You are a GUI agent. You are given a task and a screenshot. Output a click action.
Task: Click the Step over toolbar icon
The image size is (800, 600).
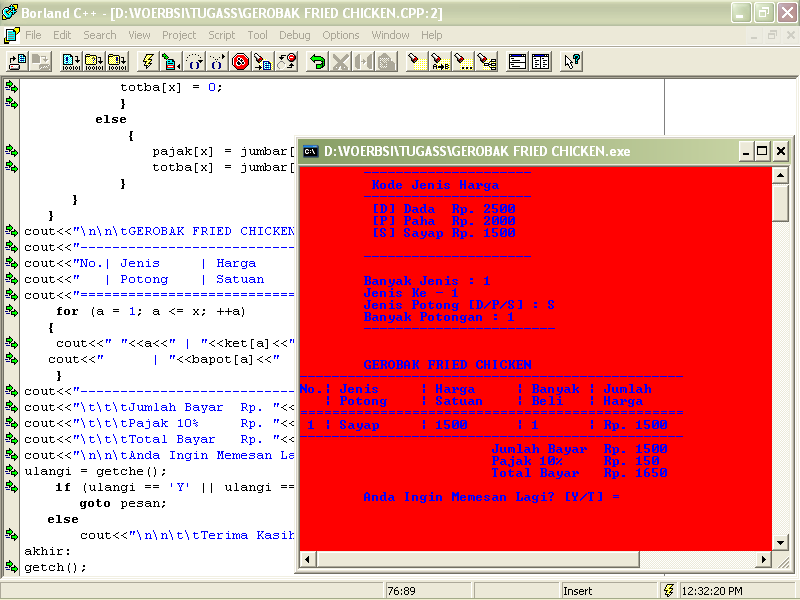[x=194, y=62]
